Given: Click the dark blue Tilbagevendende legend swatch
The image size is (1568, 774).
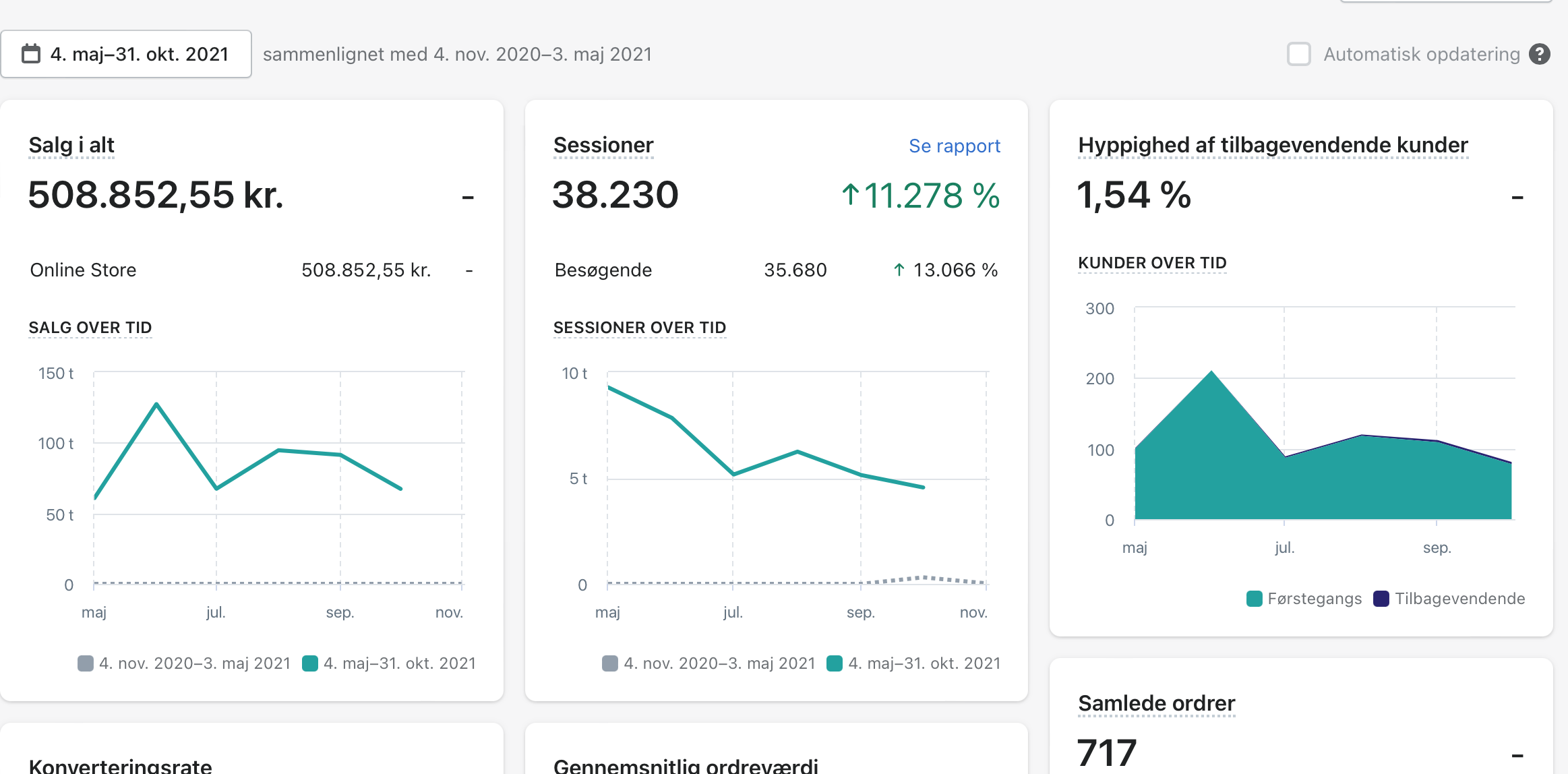Looking at the screenshot, I should coord(1381,599).
